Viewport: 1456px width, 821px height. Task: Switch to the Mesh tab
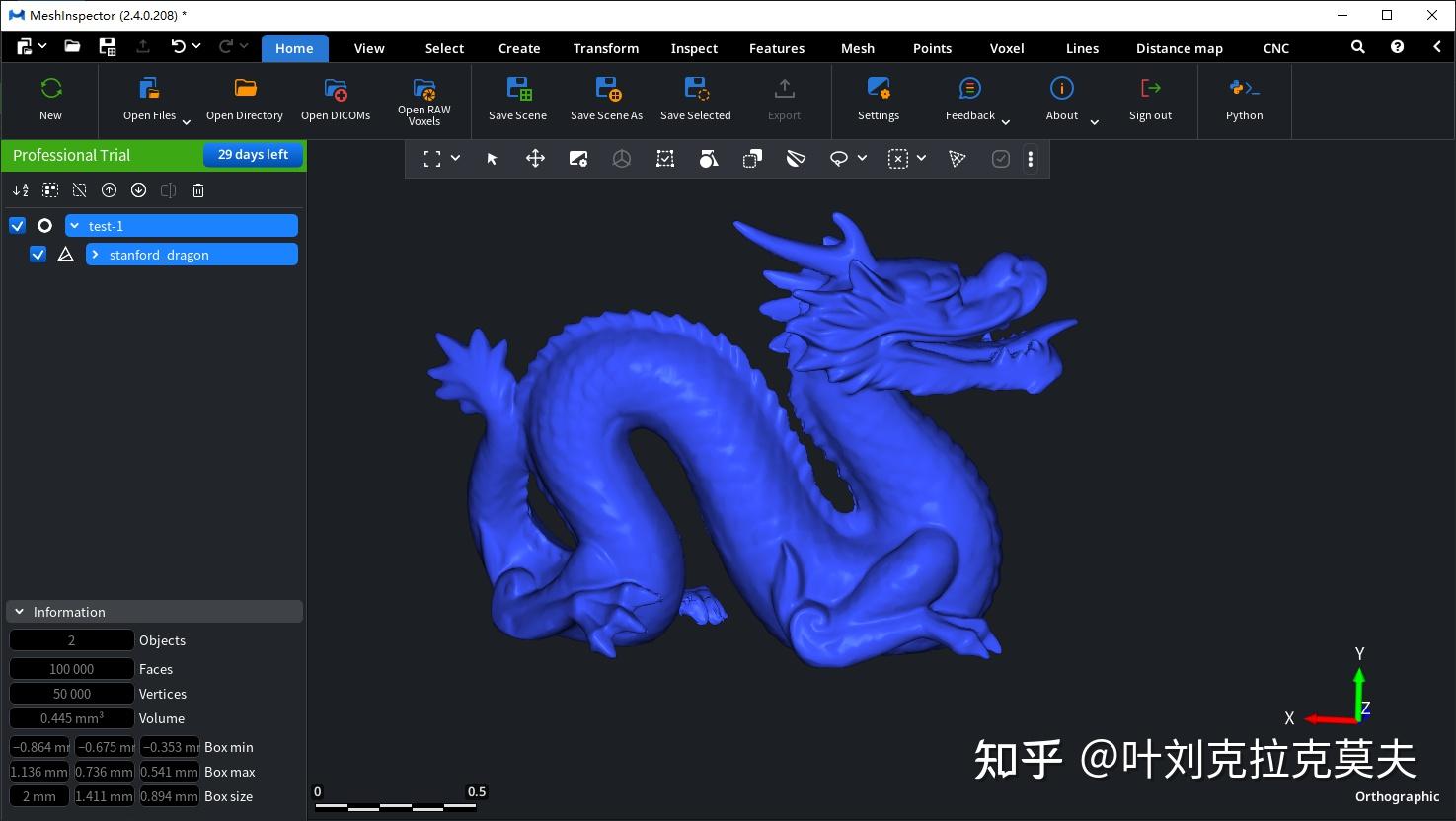pyautogui.click(x=857, y=48)
